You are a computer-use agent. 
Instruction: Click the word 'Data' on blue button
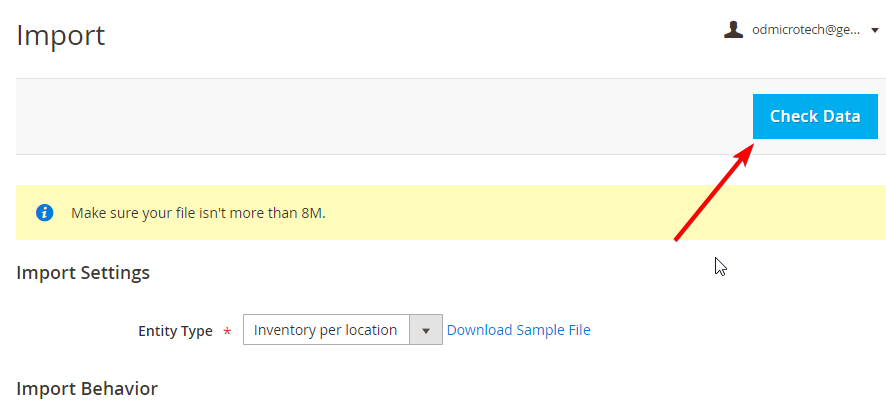tap(841, 116)
